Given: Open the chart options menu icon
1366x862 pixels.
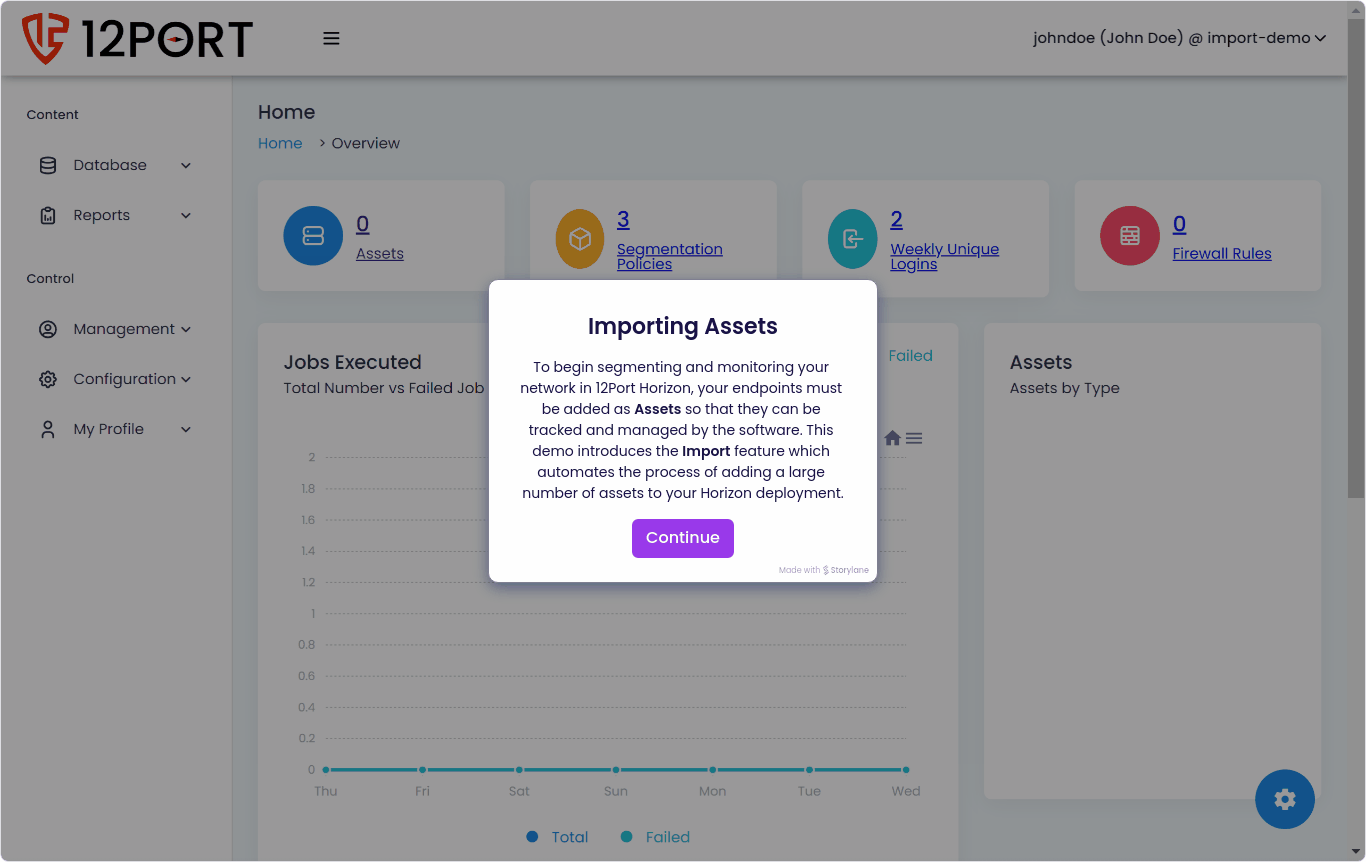Looking at the screenshot, I should (914, 438).
